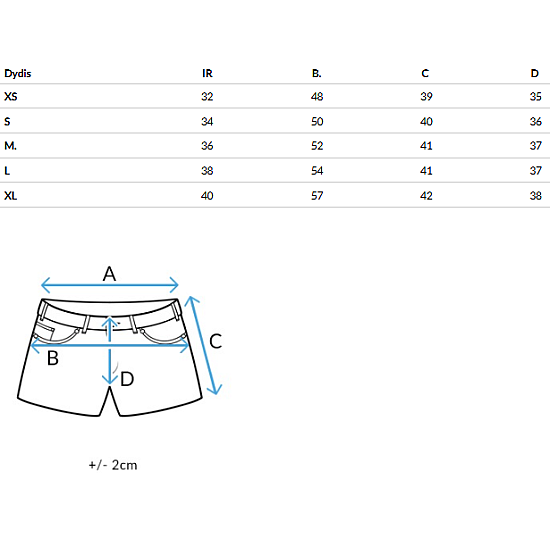Select the L size row label
This screenshot has height=550, width=550.
coord(7,171)
